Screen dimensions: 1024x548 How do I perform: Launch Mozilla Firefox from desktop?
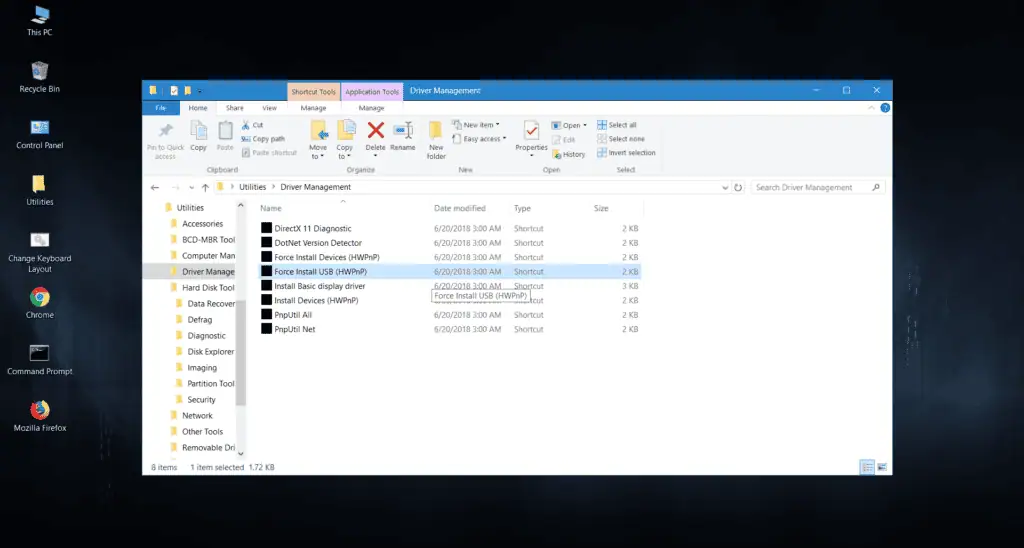point(39,417)
